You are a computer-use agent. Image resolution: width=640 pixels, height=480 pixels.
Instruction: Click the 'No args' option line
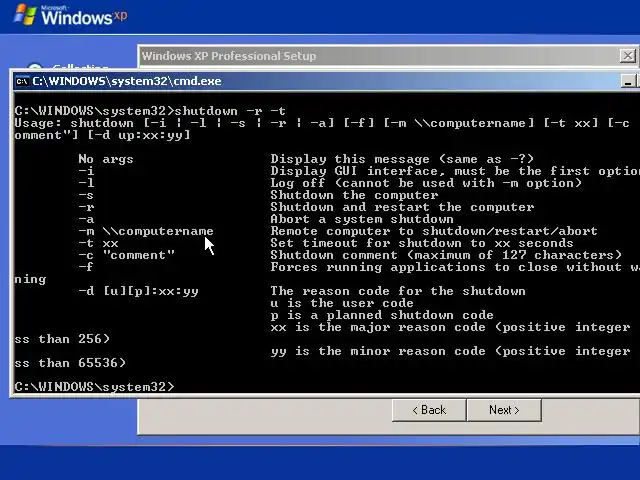coord(106,159)
